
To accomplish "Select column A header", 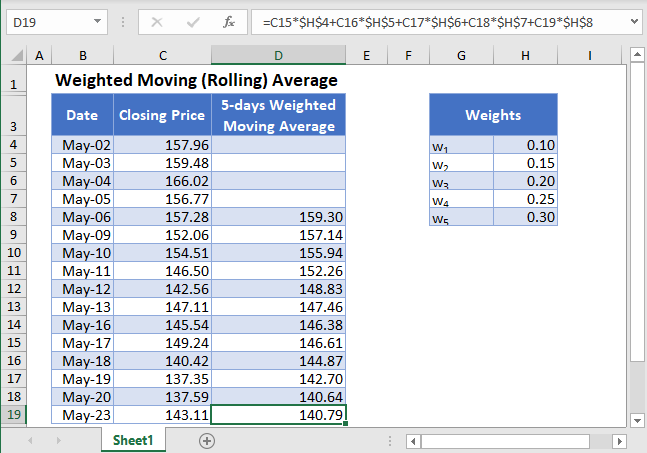I will click(x=39, y=55).
